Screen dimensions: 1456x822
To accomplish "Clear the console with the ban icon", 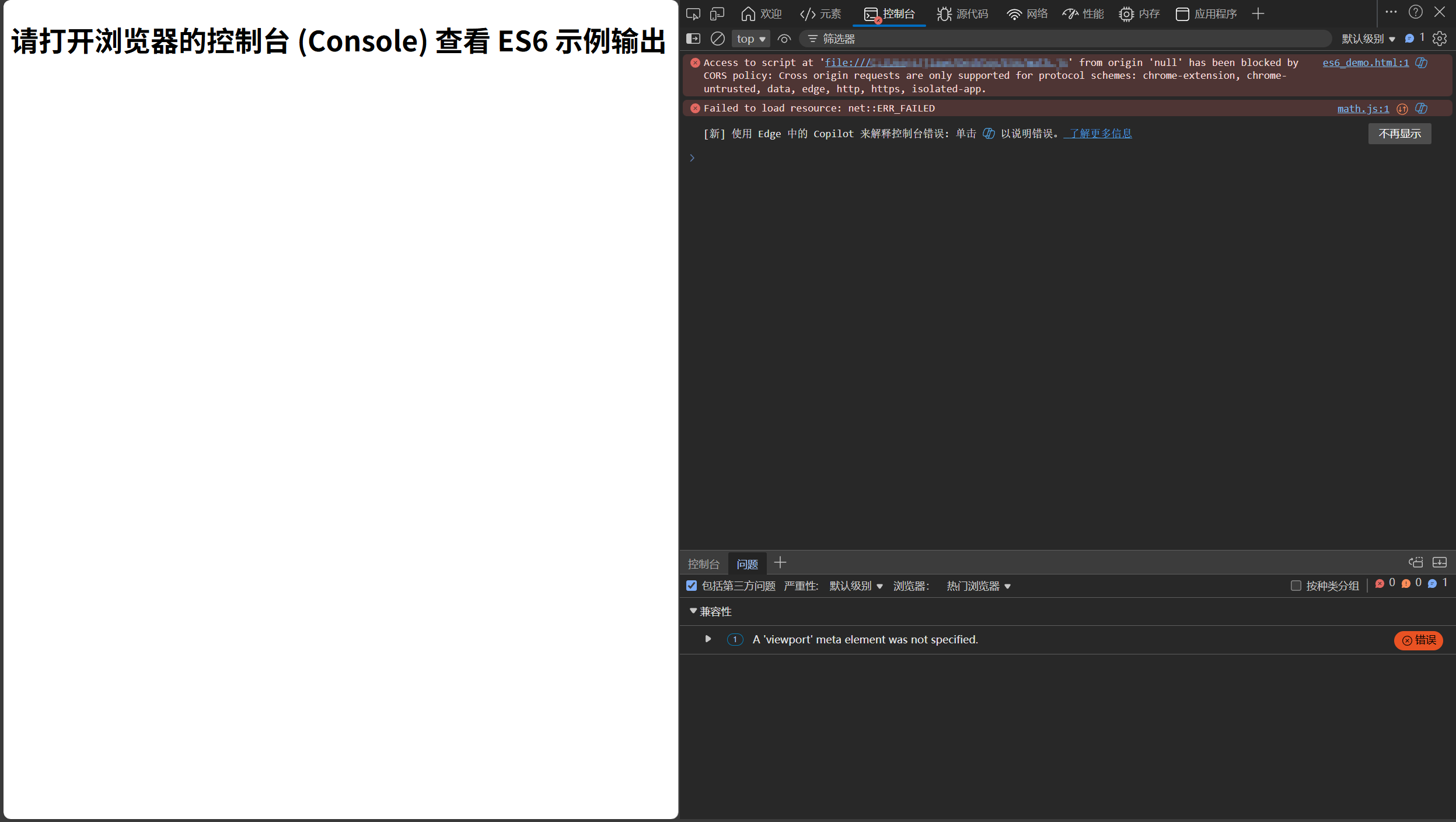I will pyautogui.click(x=717, y=39).
